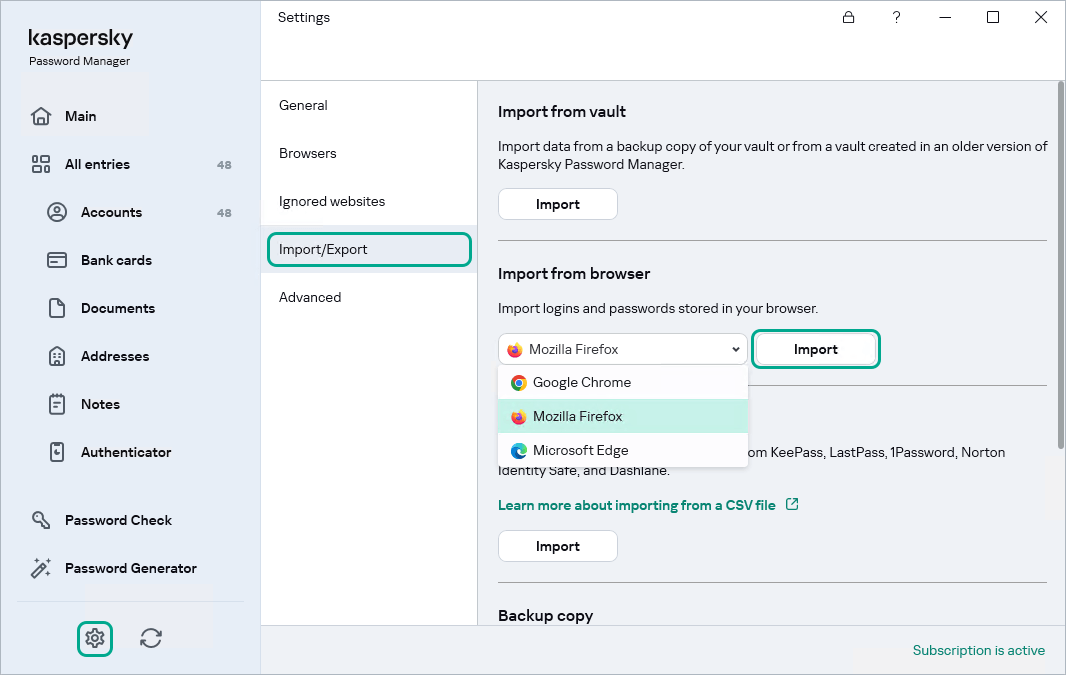Minimize the Settings window

[945, 17]
